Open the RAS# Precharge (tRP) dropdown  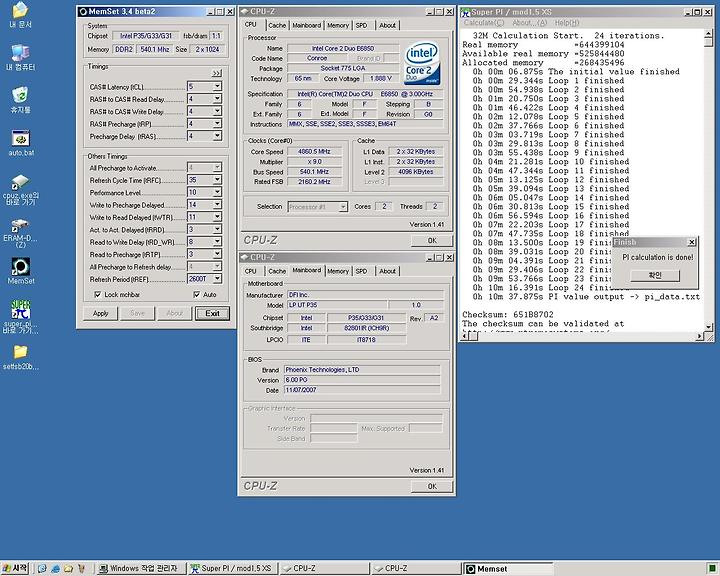click(217, 124)
